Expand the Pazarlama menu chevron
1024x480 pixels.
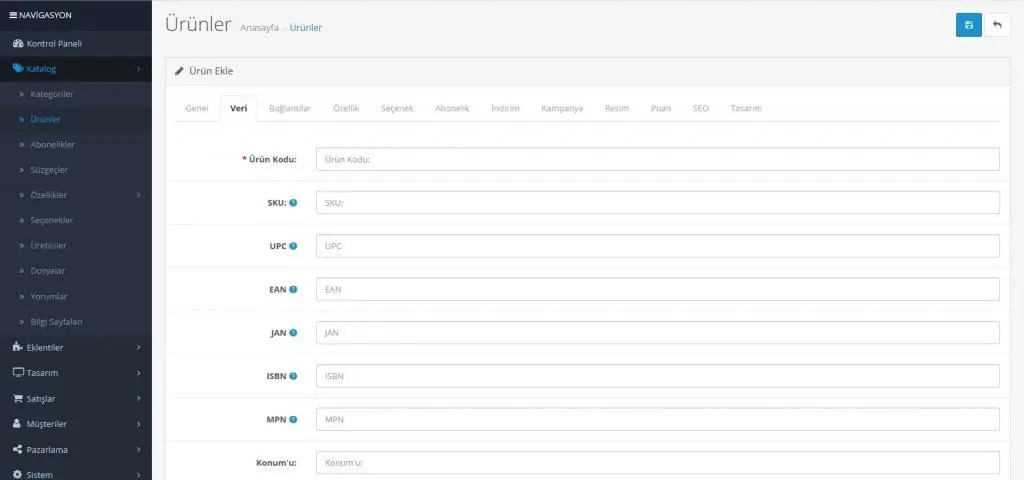138,450
